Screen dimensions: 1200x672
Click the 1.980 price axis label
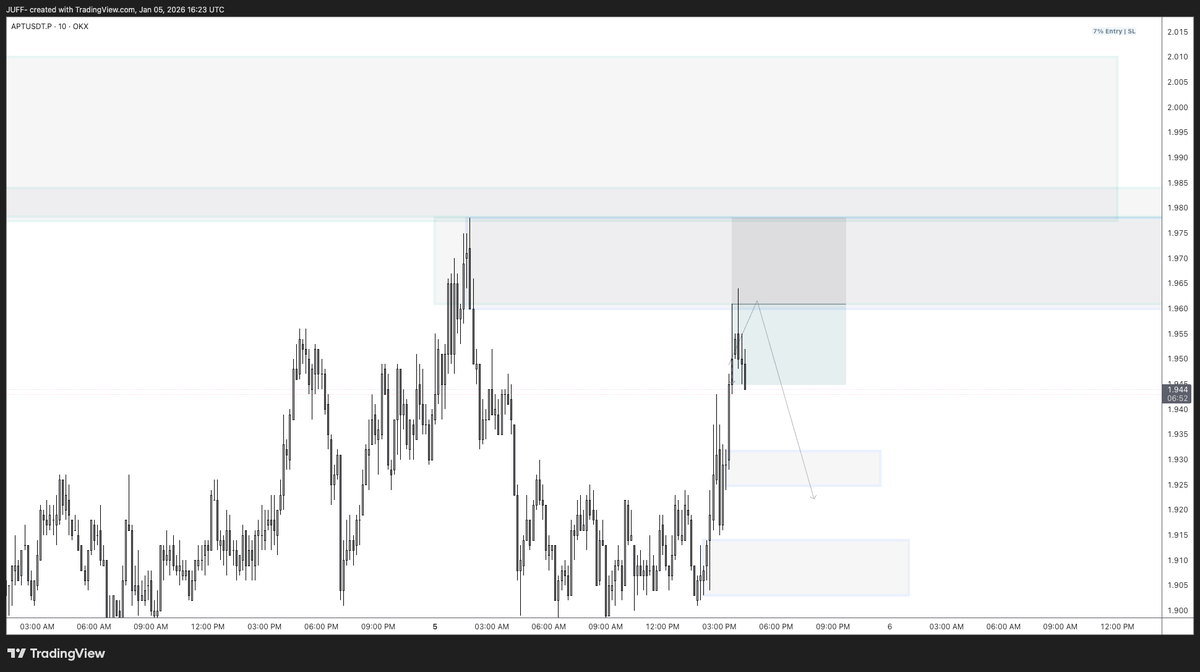click(1176, 208)
